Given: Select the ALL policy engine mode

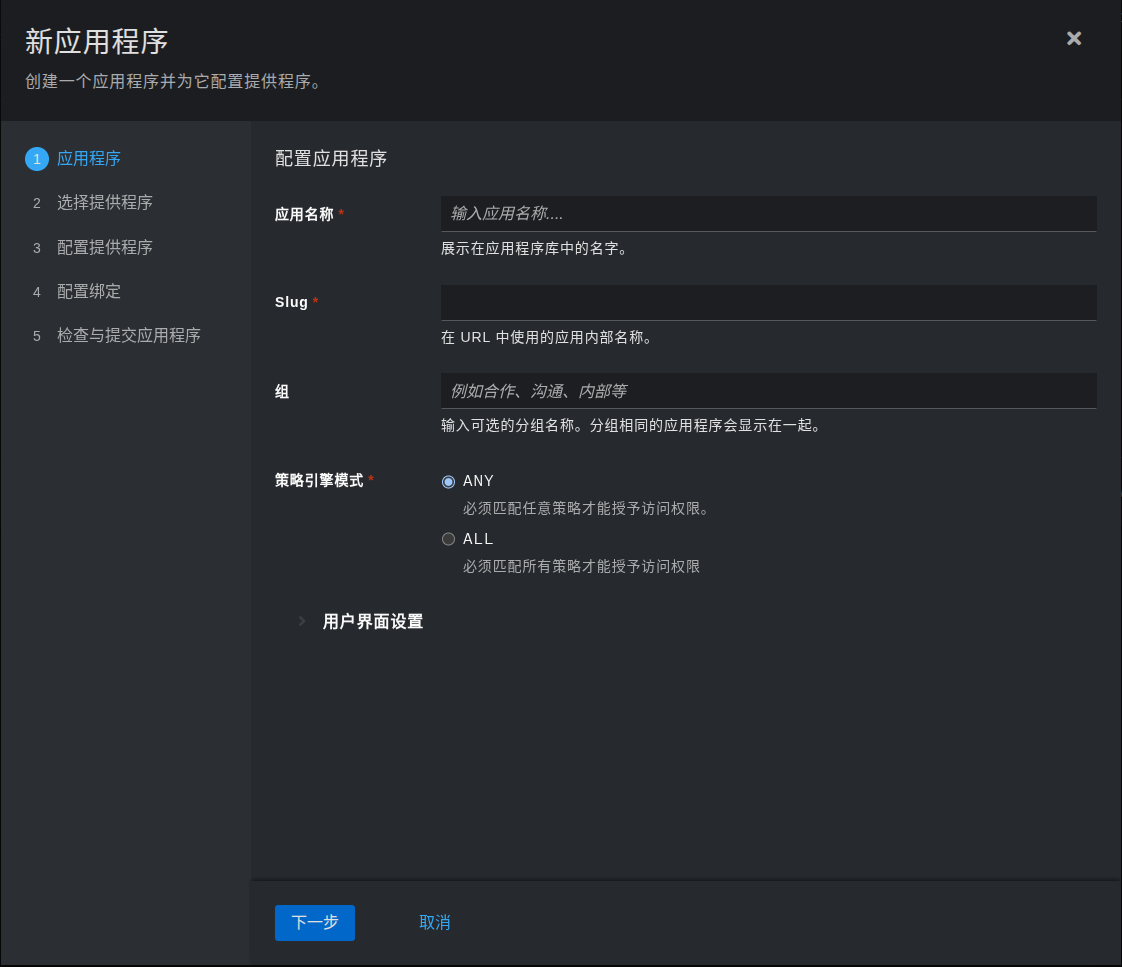Looking at the screenshot, I should tap(448, 539).
